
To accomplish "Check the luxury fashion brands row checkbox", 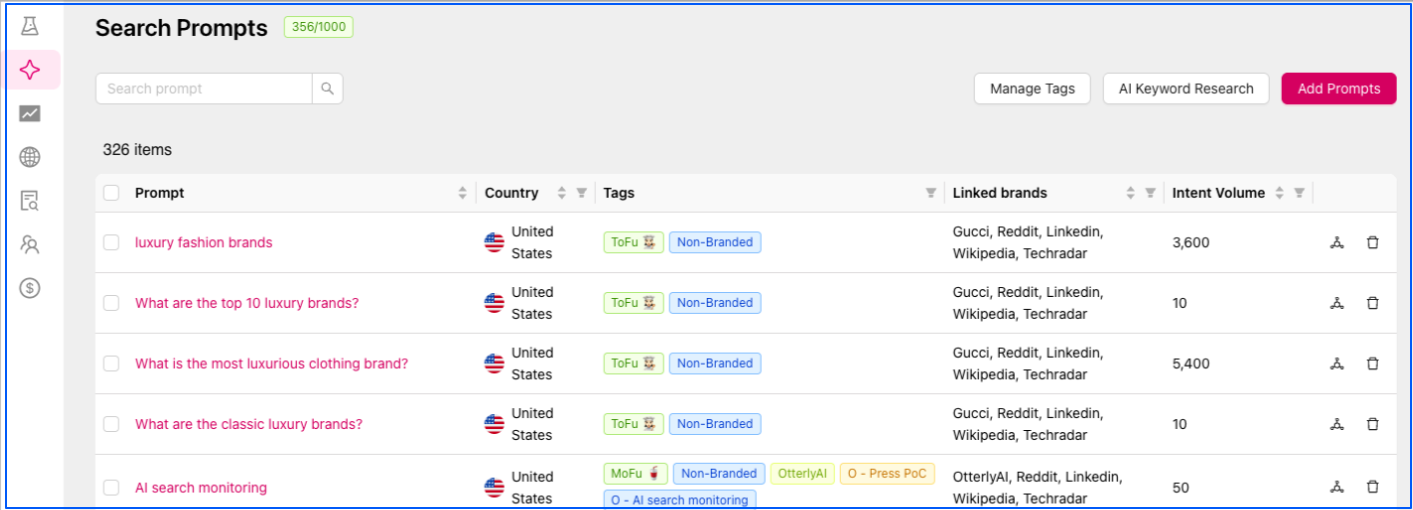I will coord(111,242).
